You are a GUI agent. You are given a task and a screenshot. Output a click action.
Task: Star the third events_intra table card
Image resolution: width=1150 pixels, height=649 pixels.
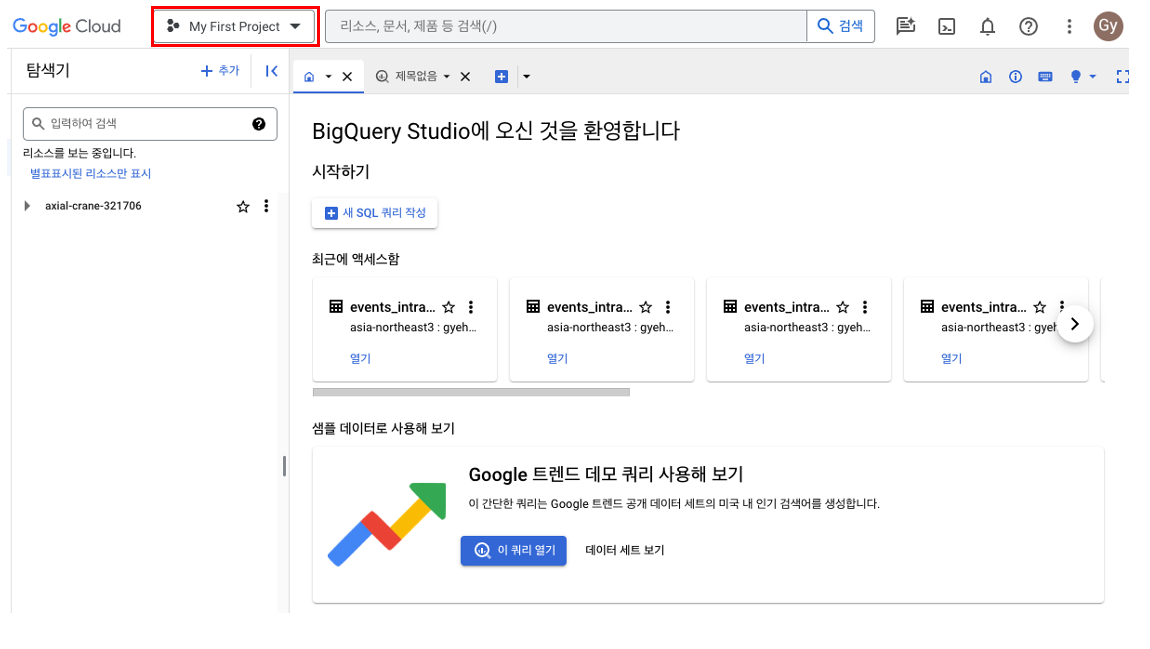843,307
